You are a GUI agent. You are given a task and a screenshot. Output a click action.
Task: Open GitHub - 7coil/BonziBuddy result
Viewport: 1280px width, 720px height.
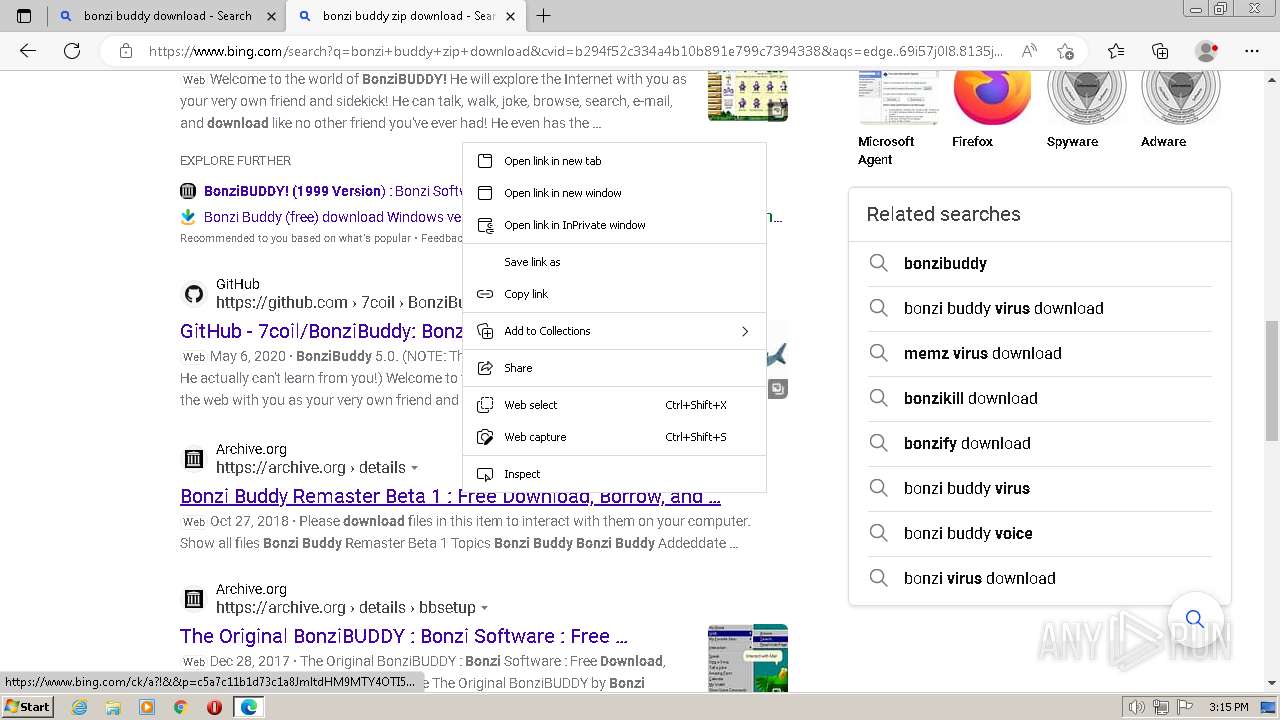click(x=321, y=331)
